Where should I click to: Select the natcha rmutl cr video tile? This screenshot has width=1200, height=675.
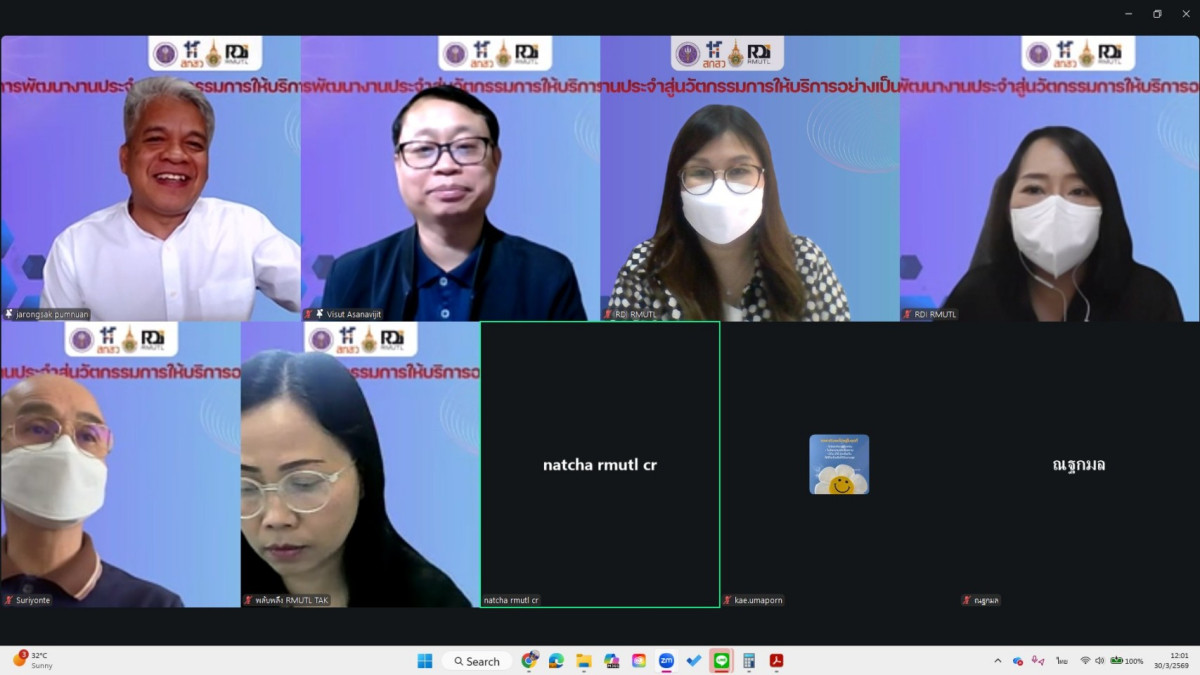click(600, 464)
